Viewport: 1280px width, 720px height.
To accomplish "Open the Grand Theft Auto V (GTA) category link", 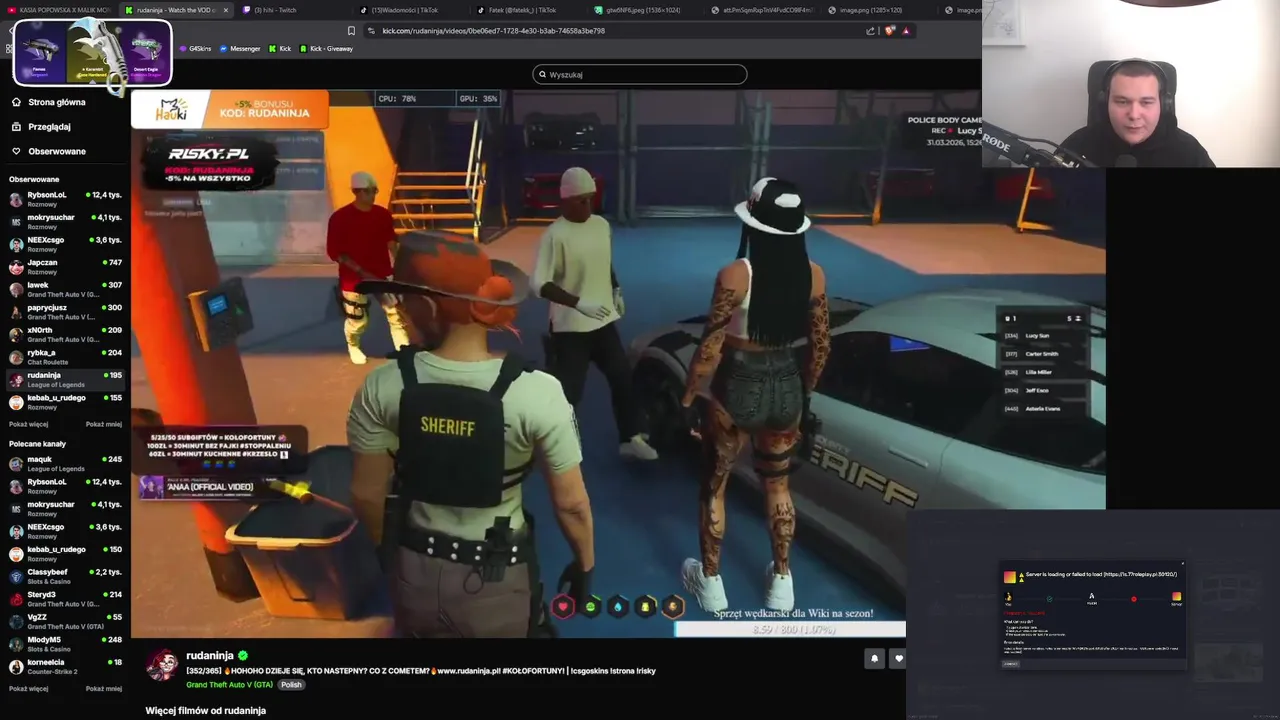I will (x=229, y=685).
